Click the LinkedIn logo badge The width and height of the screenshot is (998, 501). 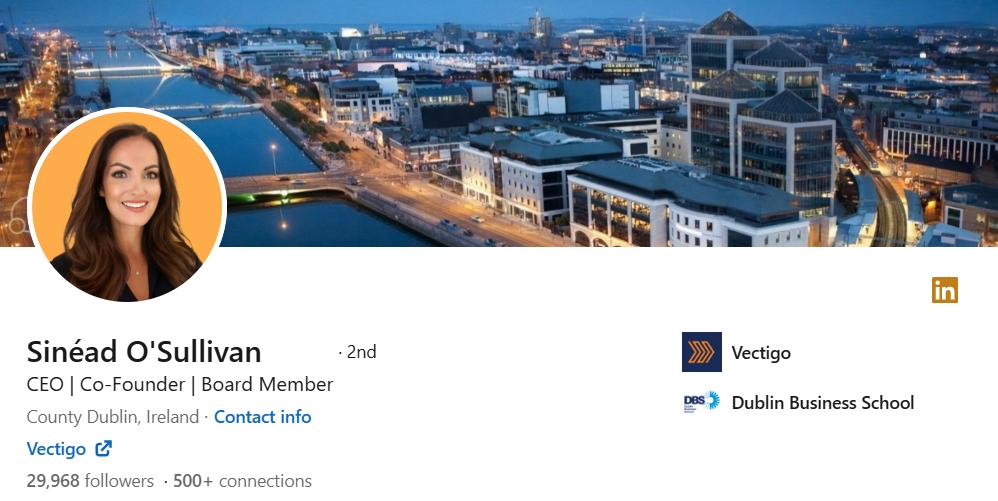tap(945, 290)
